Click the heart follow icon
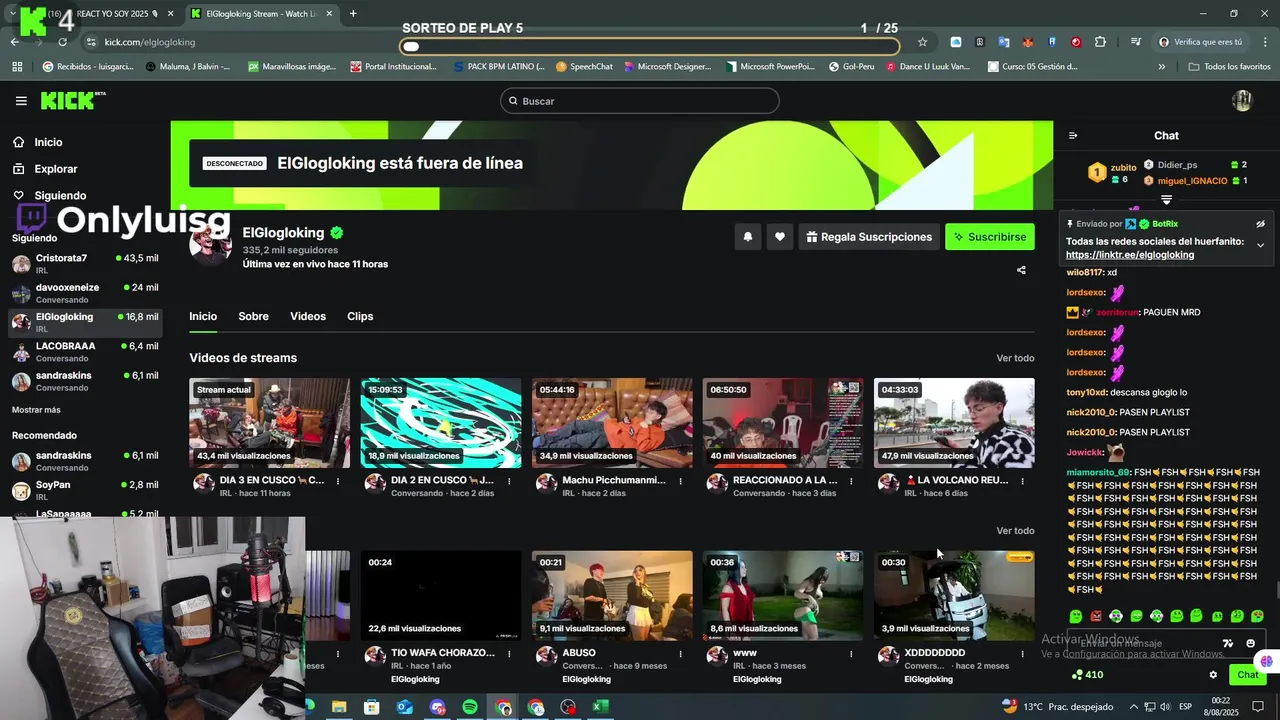The width and height of the screenshot is (1280, 720). coord(780,237)
